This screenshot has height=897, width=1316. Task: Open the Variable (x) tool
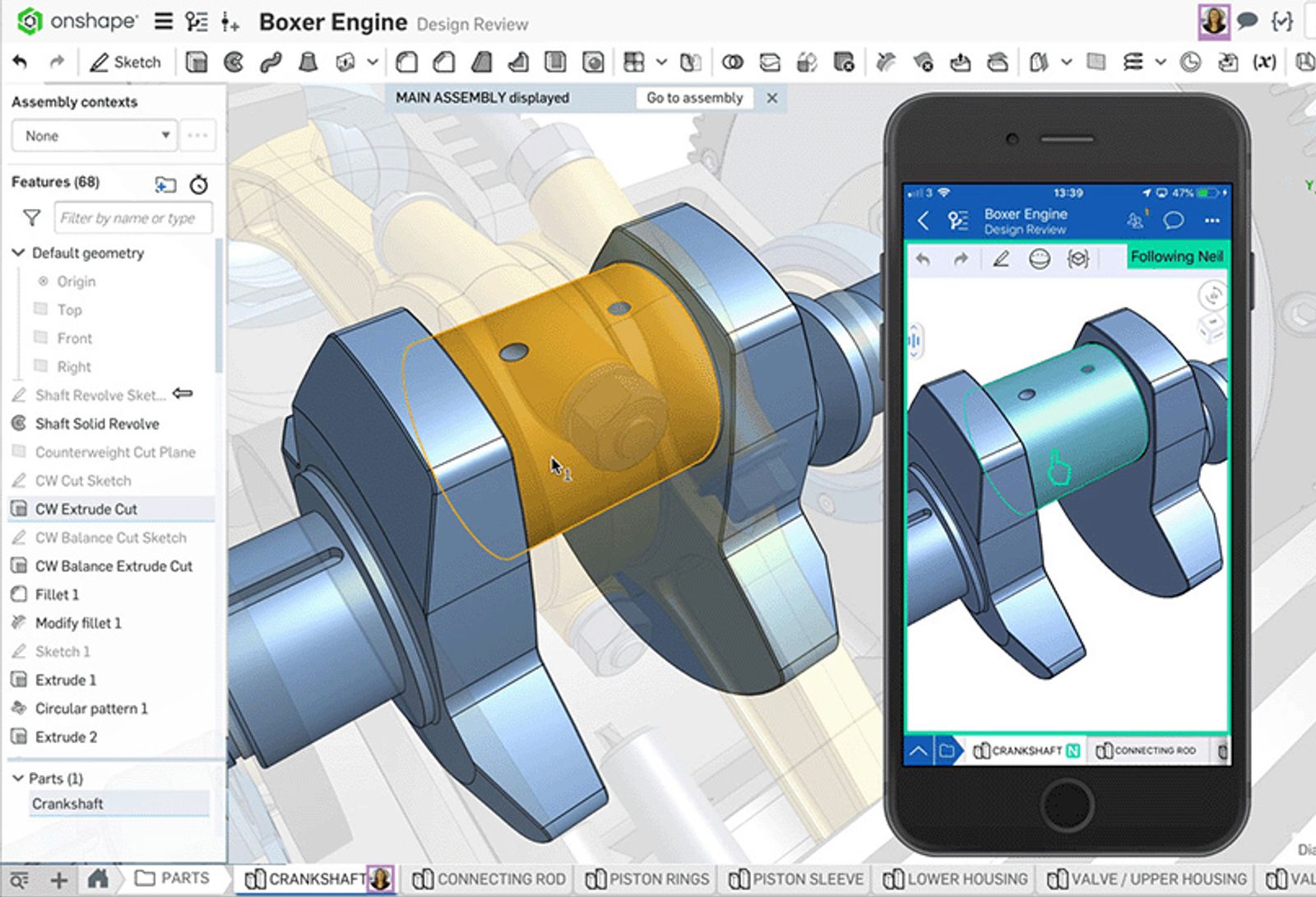click(1264, 63)
